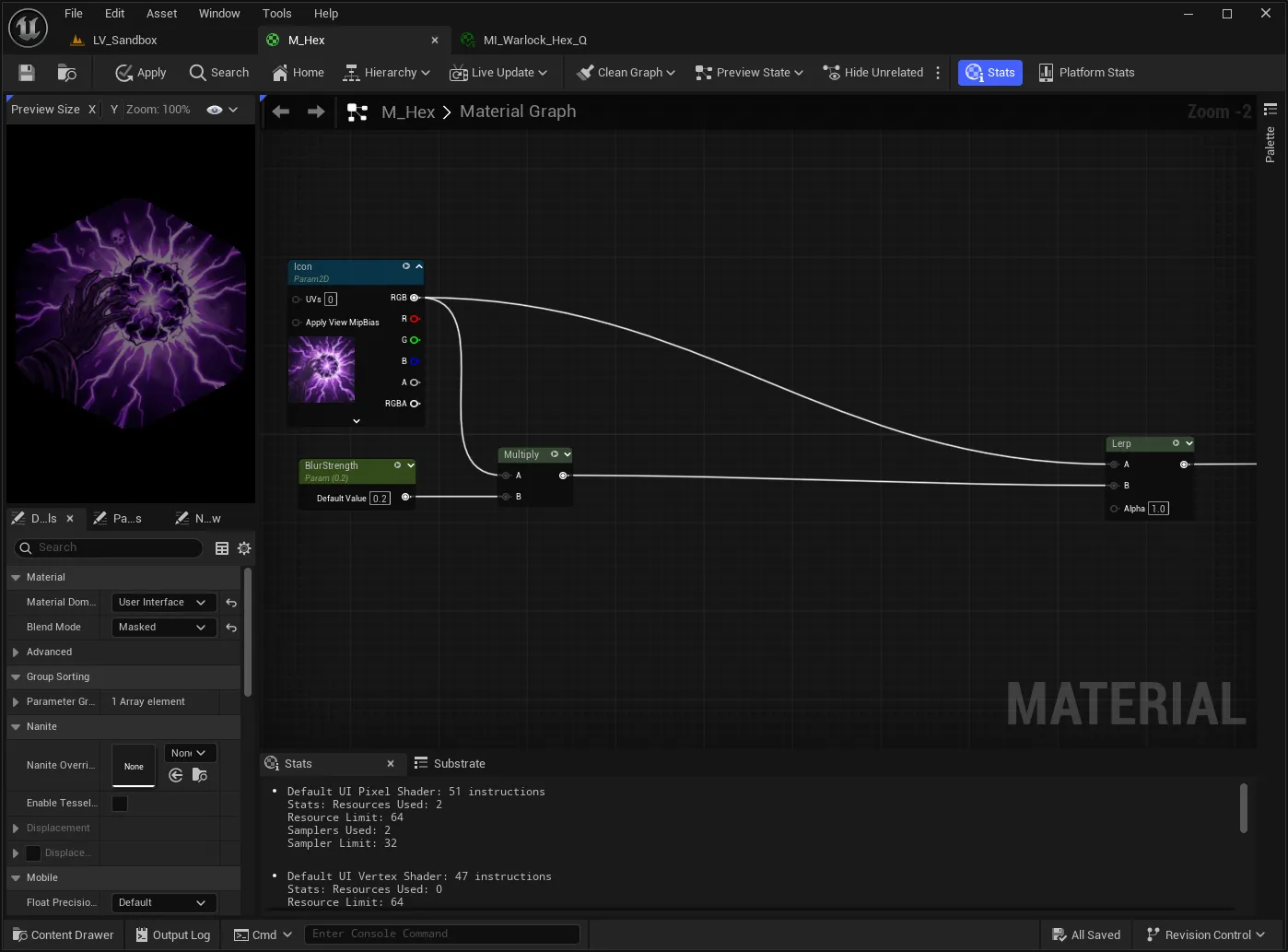Collapse the Multiply node chevron
This screenshot has width=1288, height=952.
[568, 454]
